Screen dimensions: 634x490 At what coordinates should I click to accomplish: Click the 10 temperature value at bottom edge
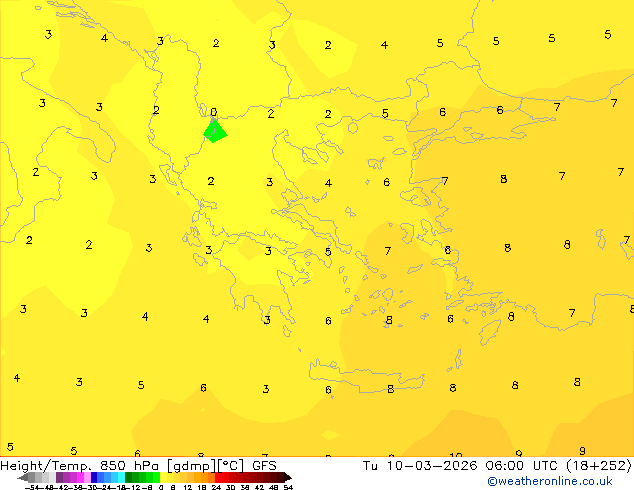[x=455, y=456]
